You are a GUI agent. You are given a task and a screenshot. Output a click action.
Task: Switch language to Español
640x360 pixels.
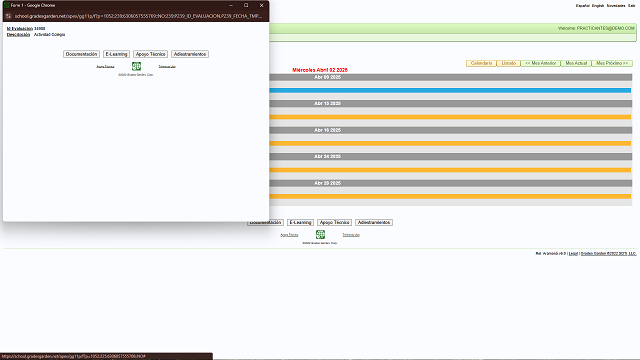pyautogui.click(x=582, y=6)
